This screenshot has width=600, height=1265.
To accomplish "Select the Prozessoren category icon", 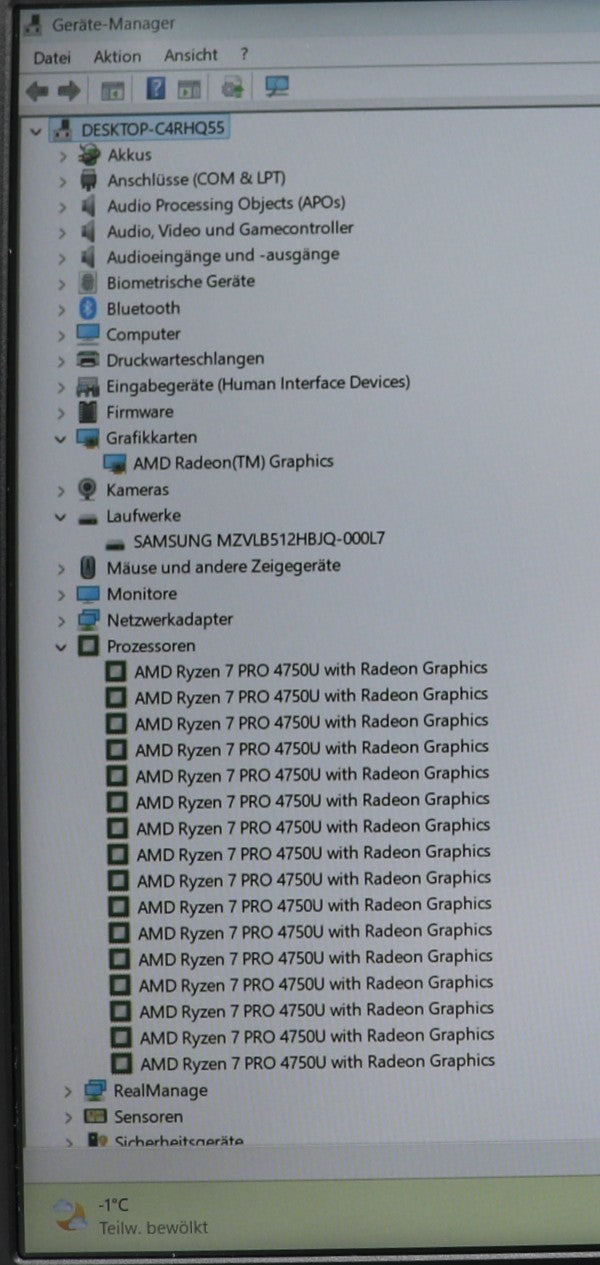I will [x=89, y=646].
